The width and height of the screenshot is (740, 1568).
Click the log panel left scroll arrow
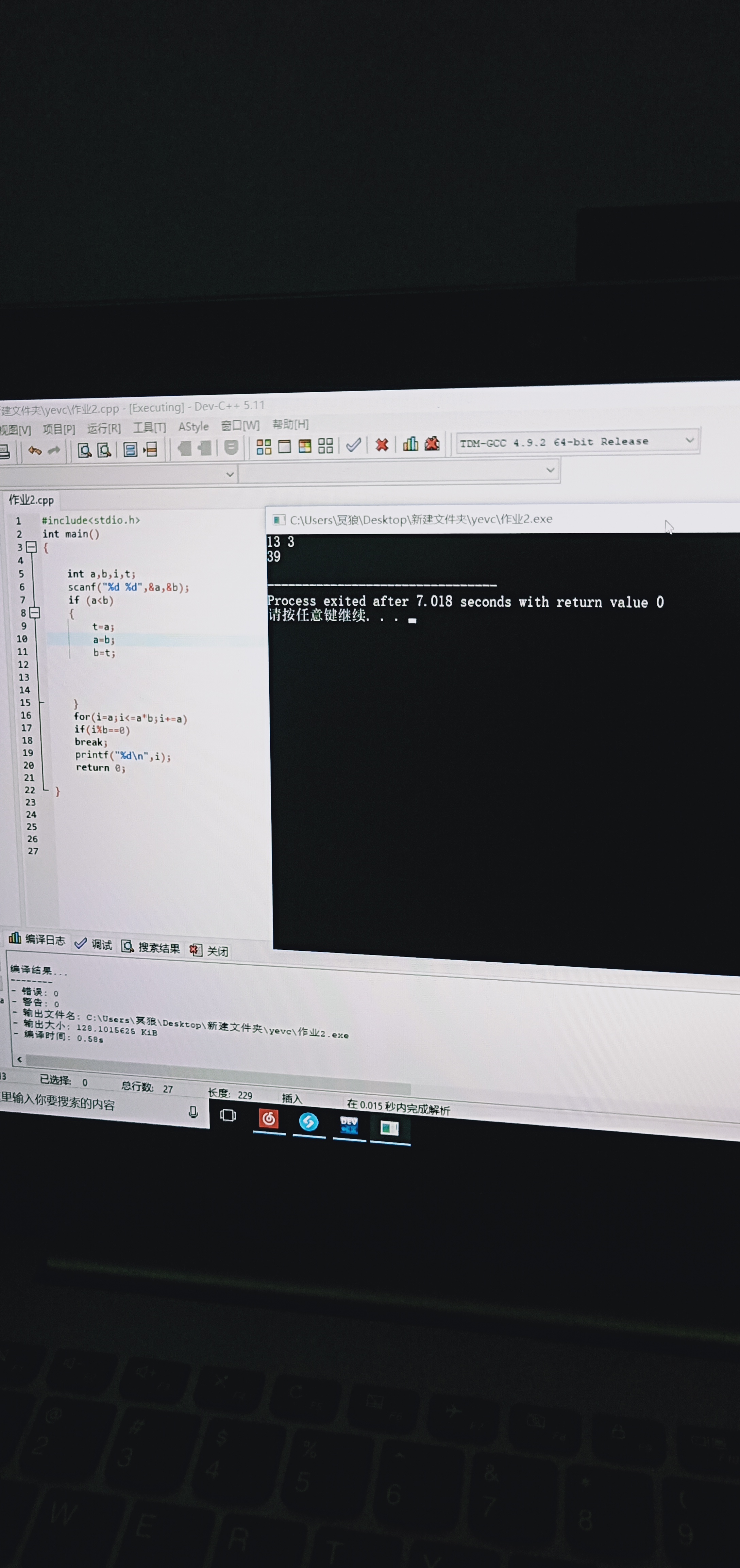(19, 1059)
